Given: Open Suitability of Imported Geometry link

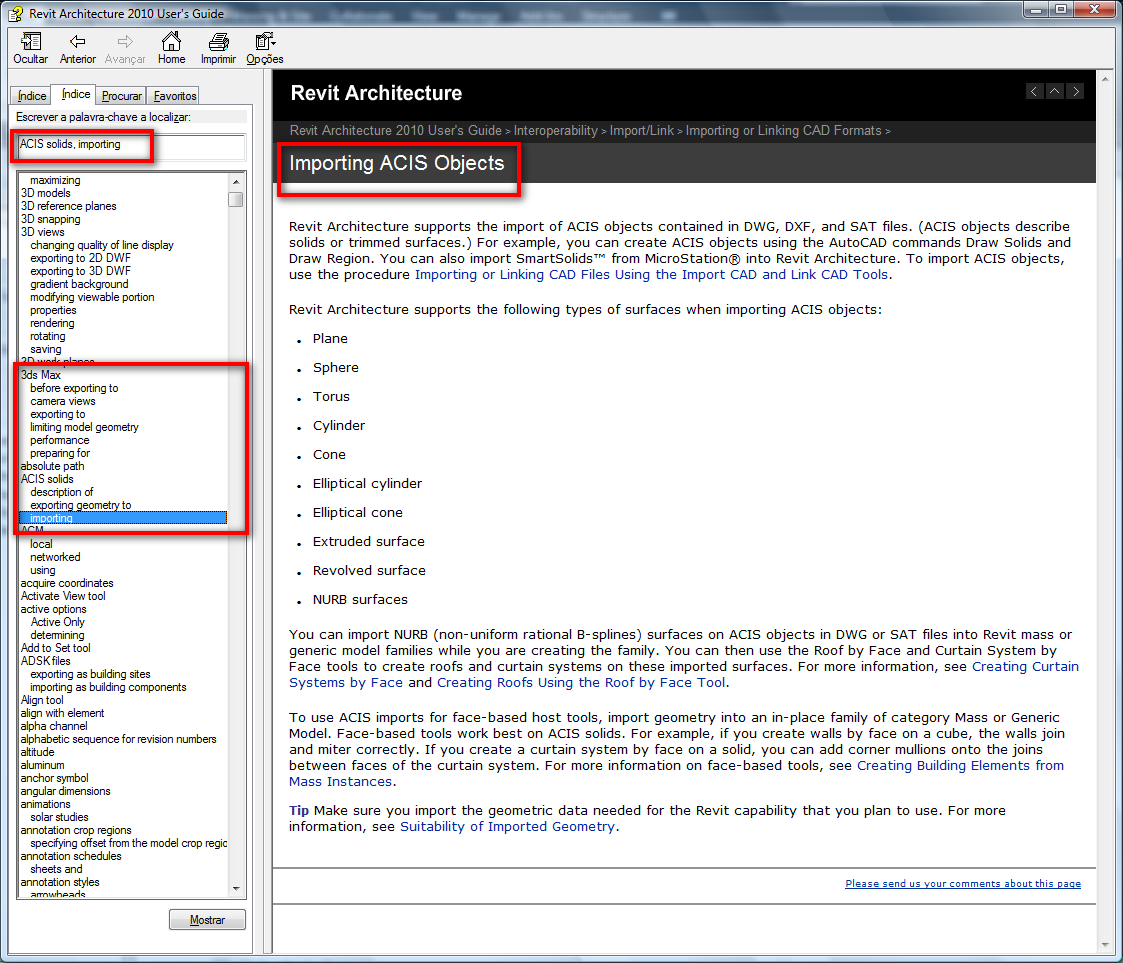Looking at the screenshot, I should (507, 827).
